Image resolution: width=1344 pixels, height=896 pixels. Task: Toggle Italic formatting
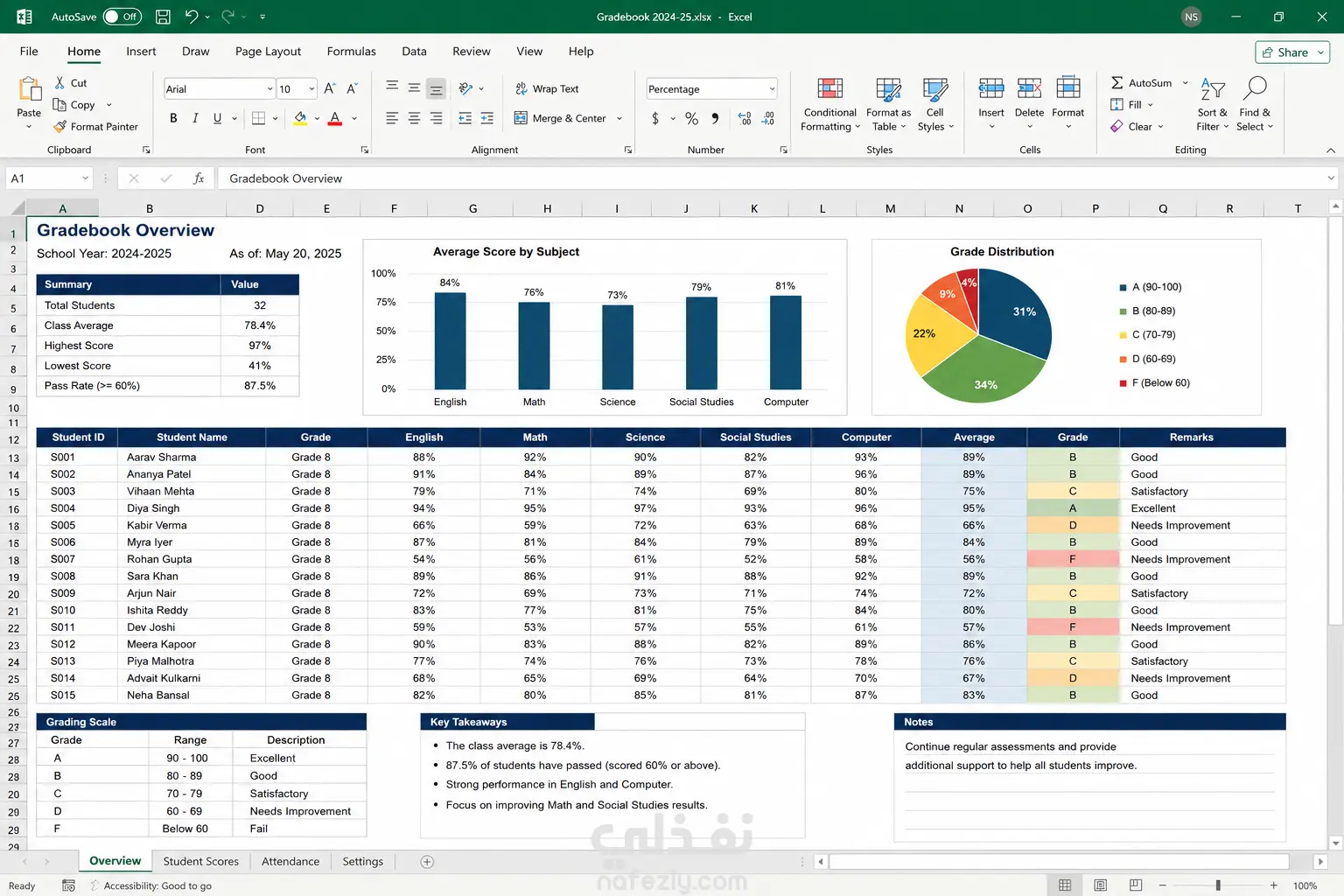pyautogui.click(x=195, y=118)
